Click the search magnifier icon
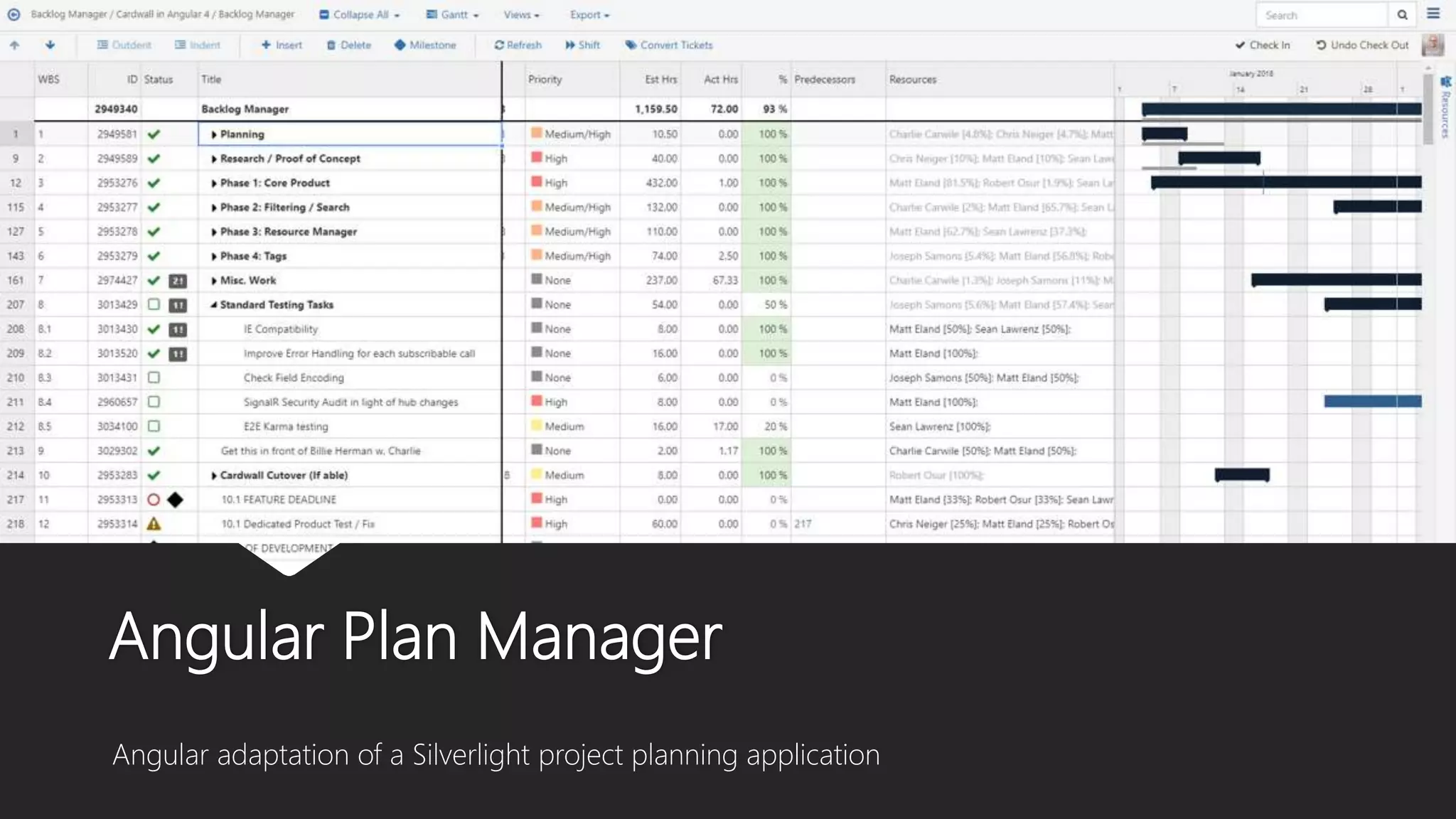 coord(1402,15)
